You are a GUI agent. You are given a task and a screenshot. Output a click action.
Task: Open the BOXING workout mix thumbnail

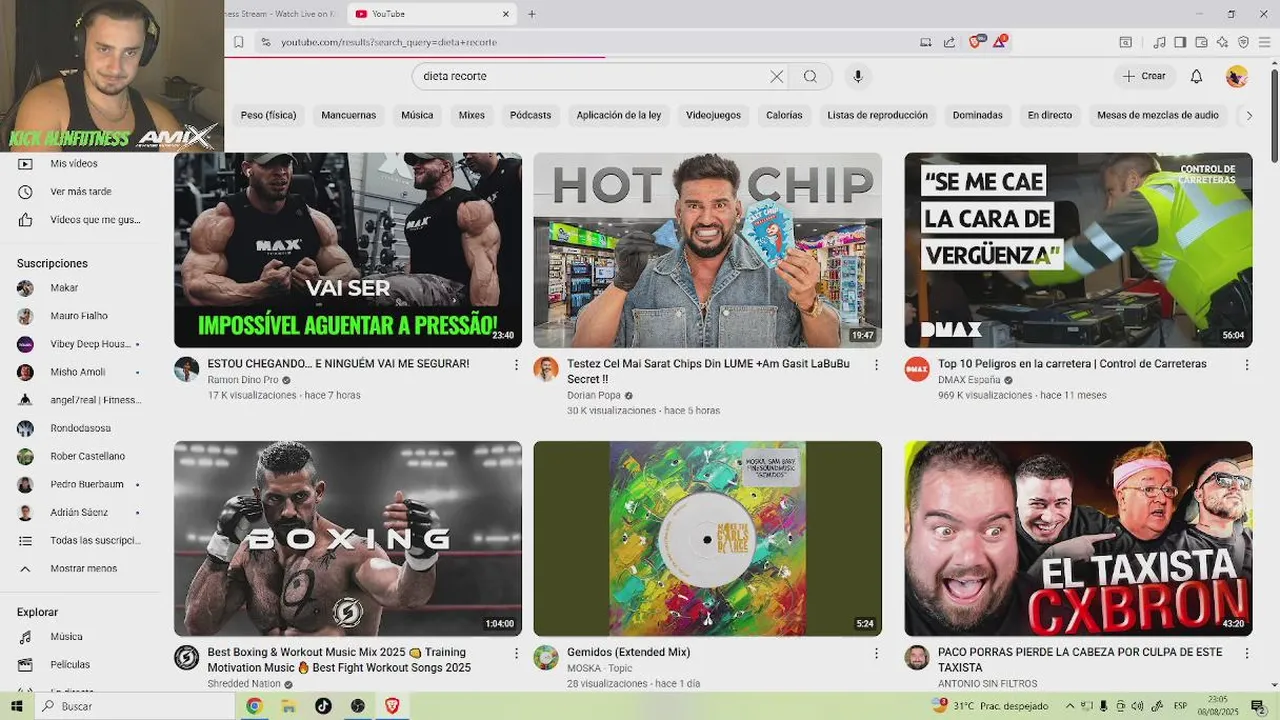click(x=348, y=539)
